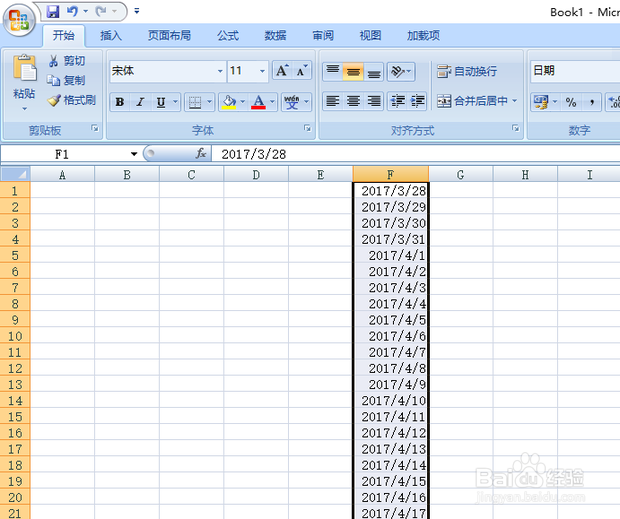This screenshot has height=519, width=620.
Task: Select row 10 header
Action: (15, 336)
